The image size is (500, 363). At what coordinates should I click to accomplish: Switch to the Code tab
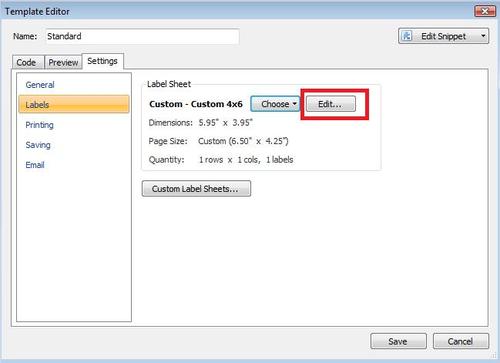point(28,62)
